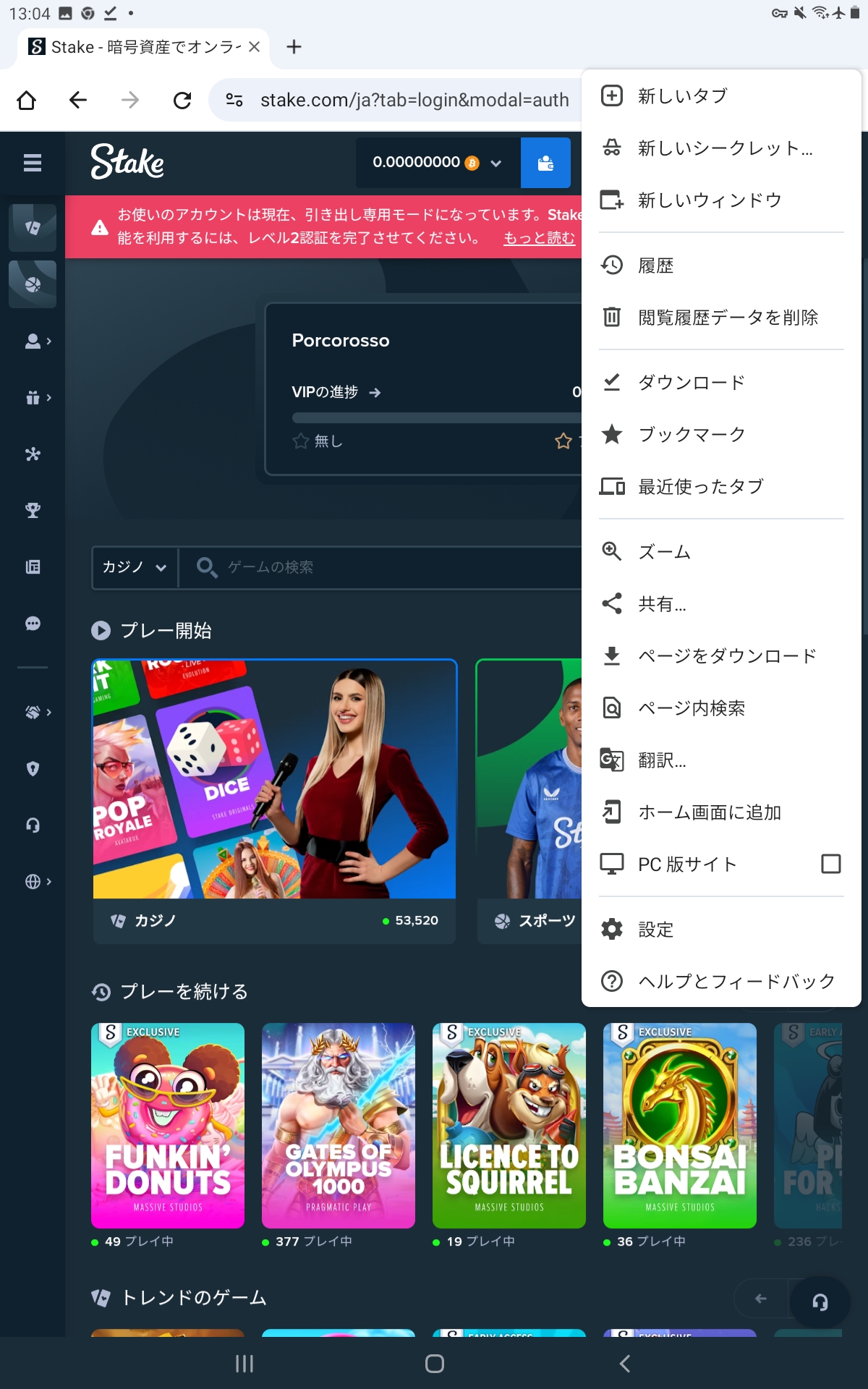Tap the Android home navigation button
Screen dimensions: 868x1389
click(x=434, y=1364)
